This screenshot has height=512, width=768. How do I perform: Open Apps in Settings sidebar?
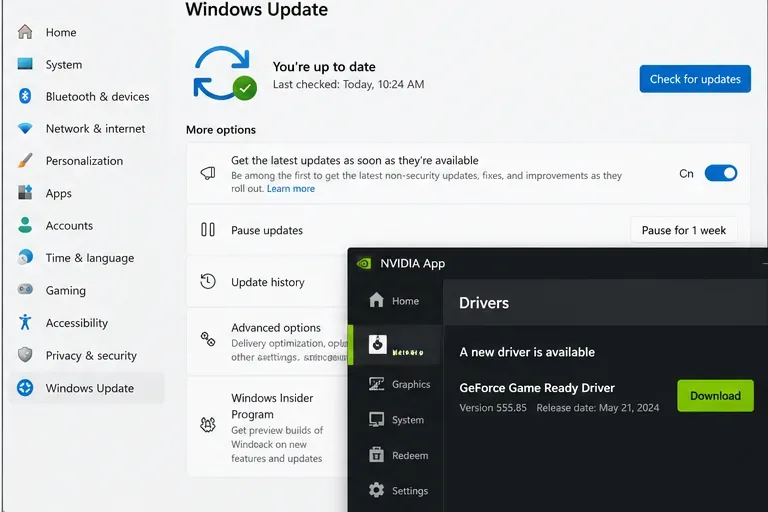point(86,193)
